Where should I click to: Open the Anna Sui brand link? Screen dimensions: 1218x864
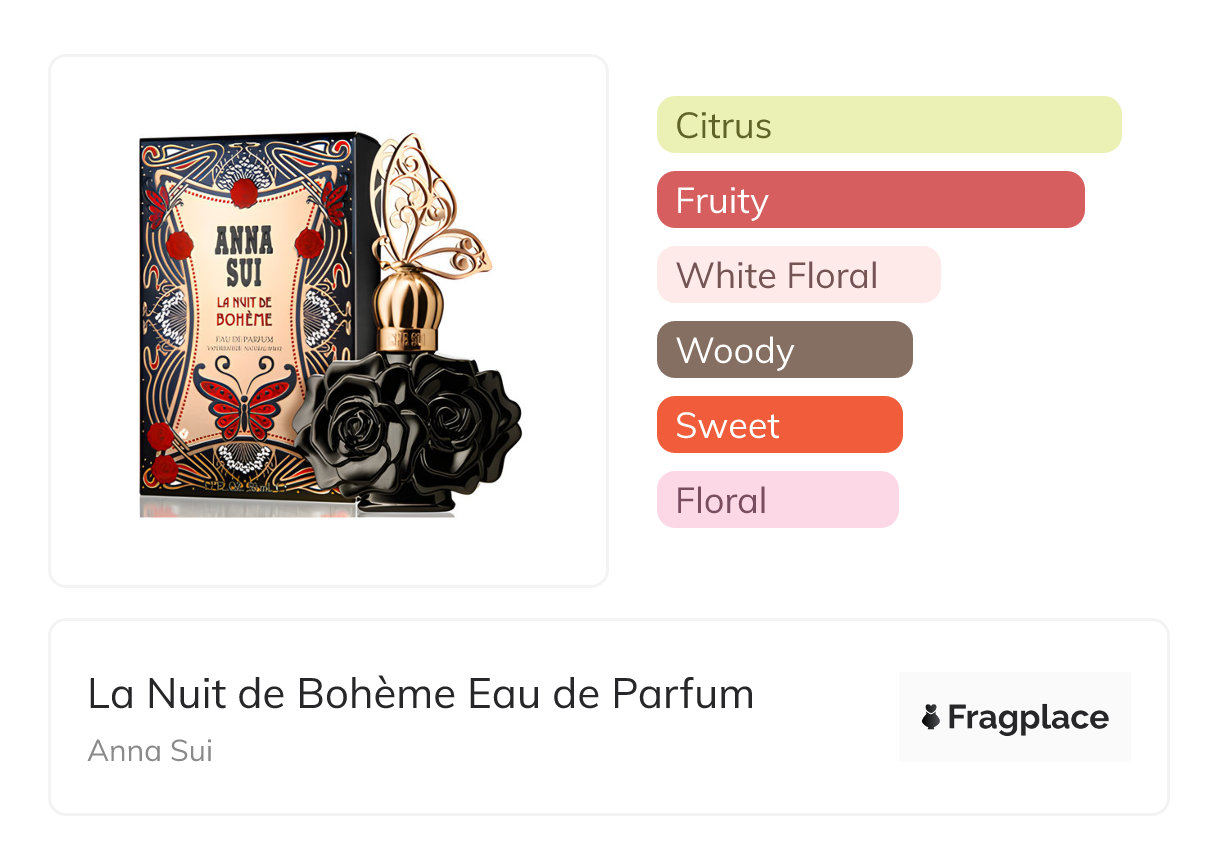150,750
